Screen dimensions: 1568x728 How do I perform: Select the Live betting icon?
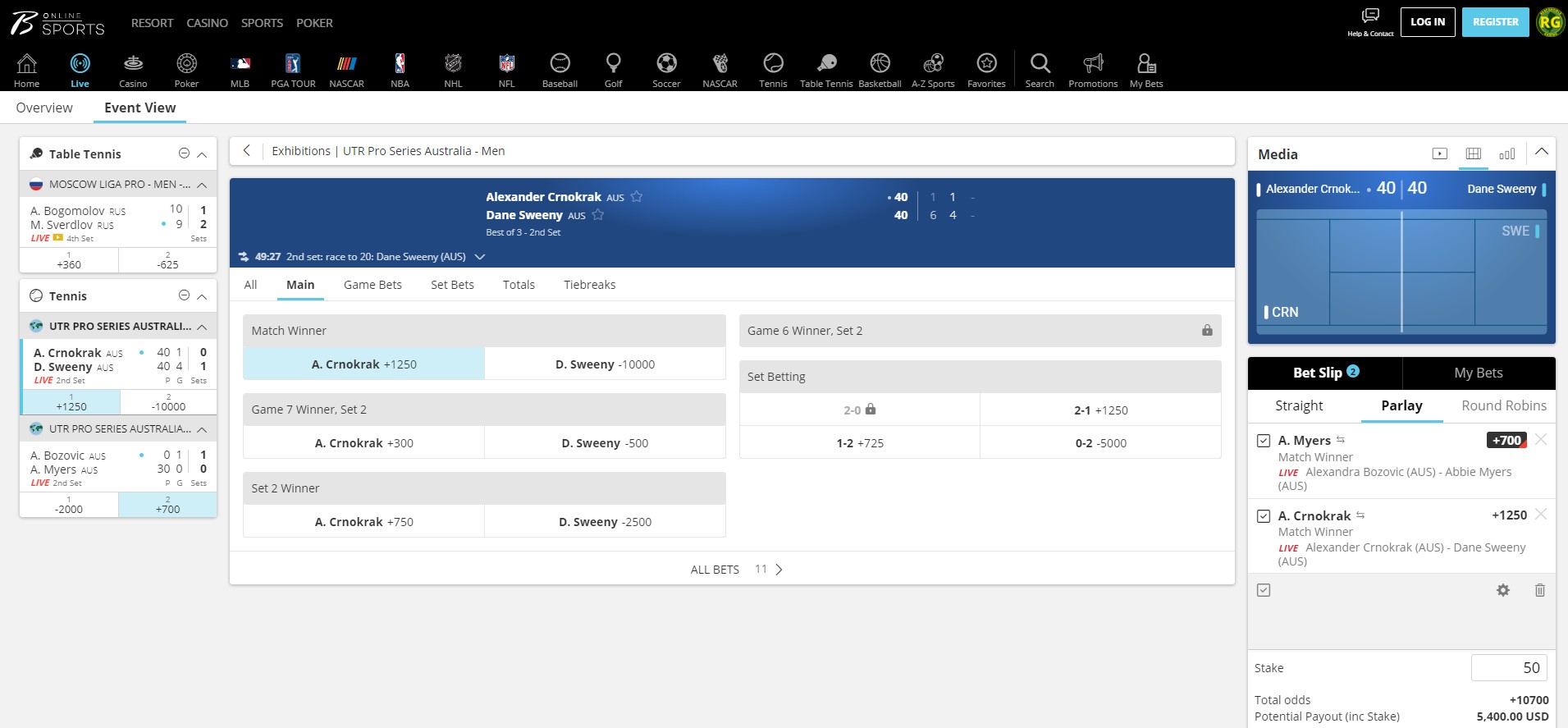coord(80,70)
